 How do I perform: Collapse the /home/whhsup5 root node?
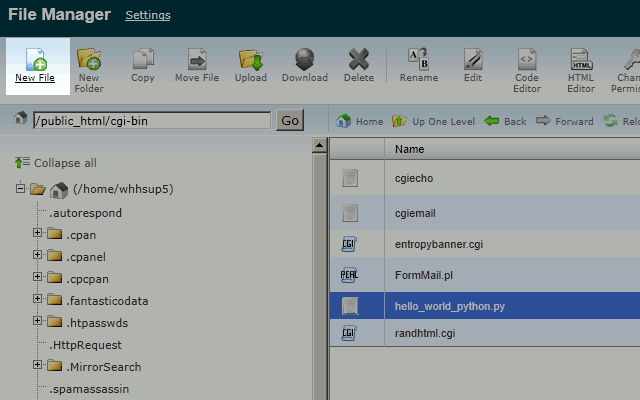[x=21, y=189]
